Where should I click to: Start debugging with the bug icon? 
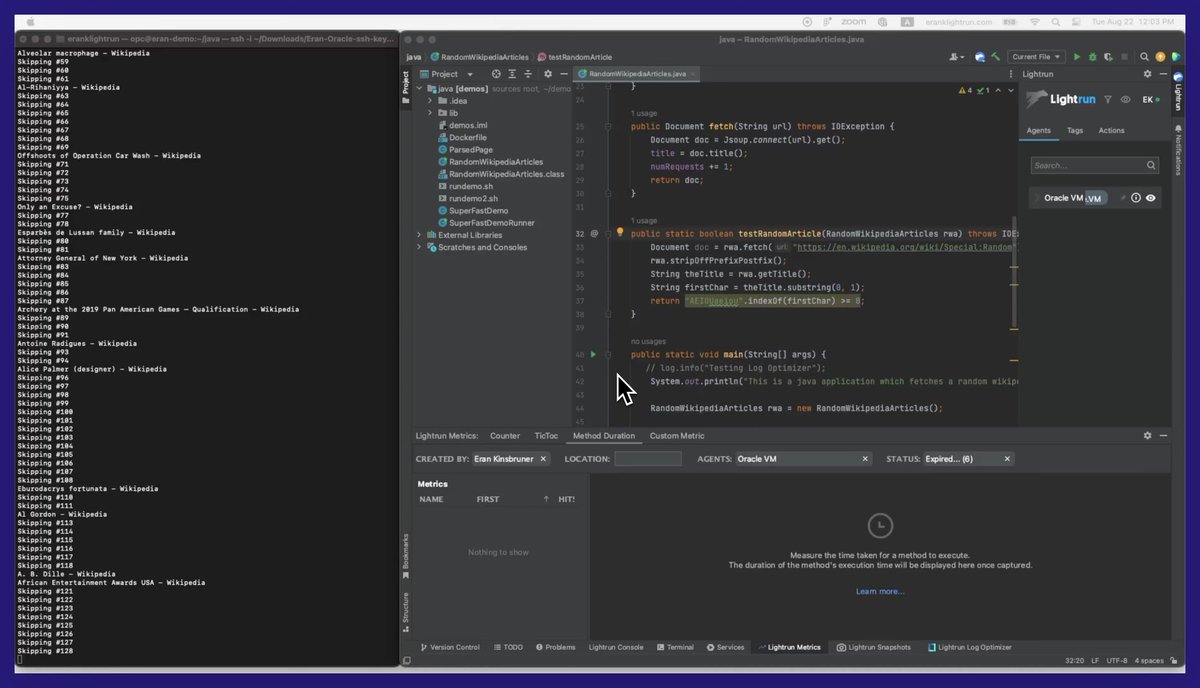click(x=1091, y=57)
